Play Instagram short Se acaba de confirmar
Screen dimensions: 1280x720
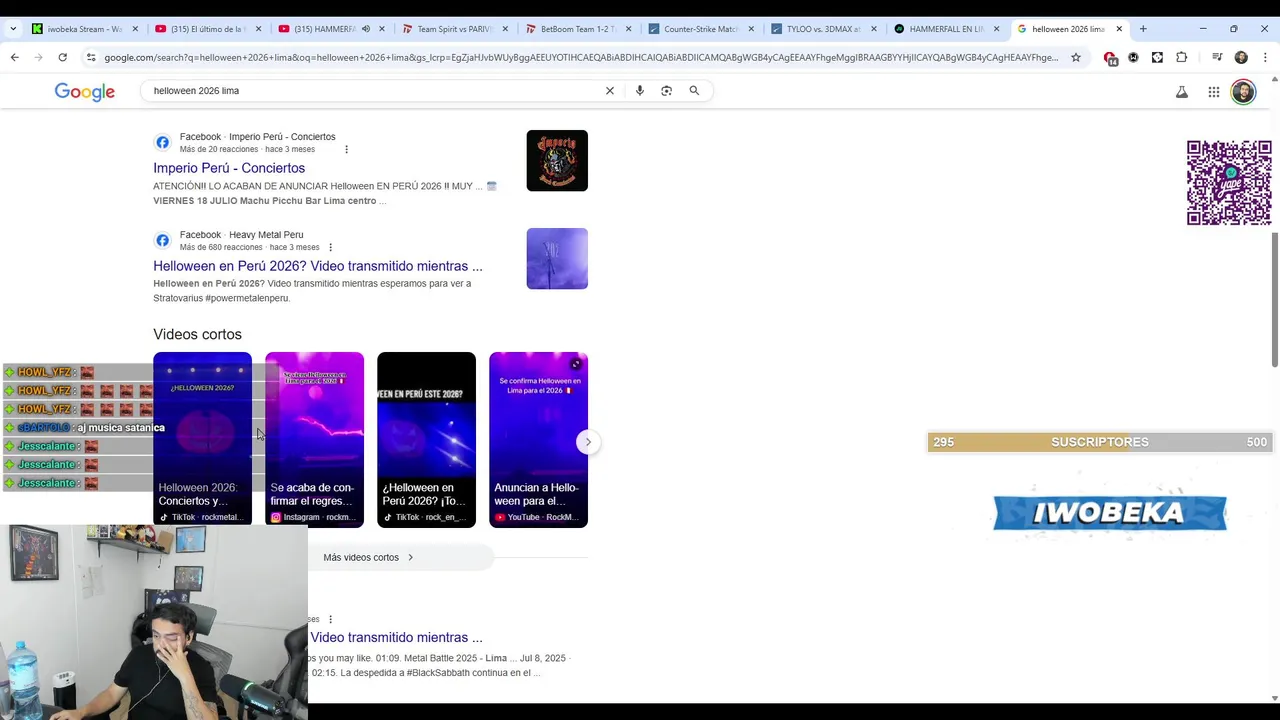click(314, 439)
